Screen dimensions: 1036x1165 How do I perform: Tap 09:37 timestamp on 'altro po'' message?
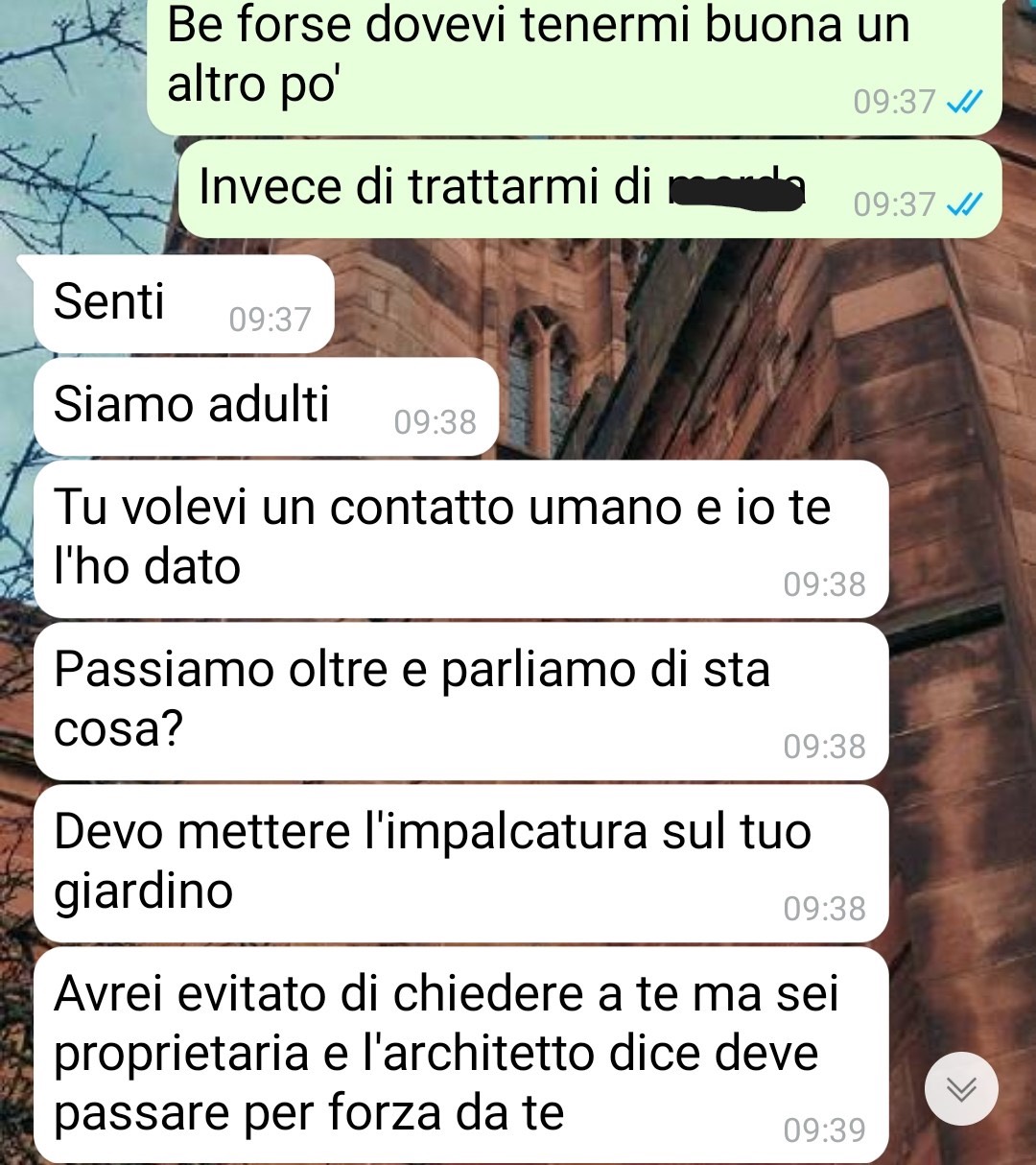(x=894, y=102)
